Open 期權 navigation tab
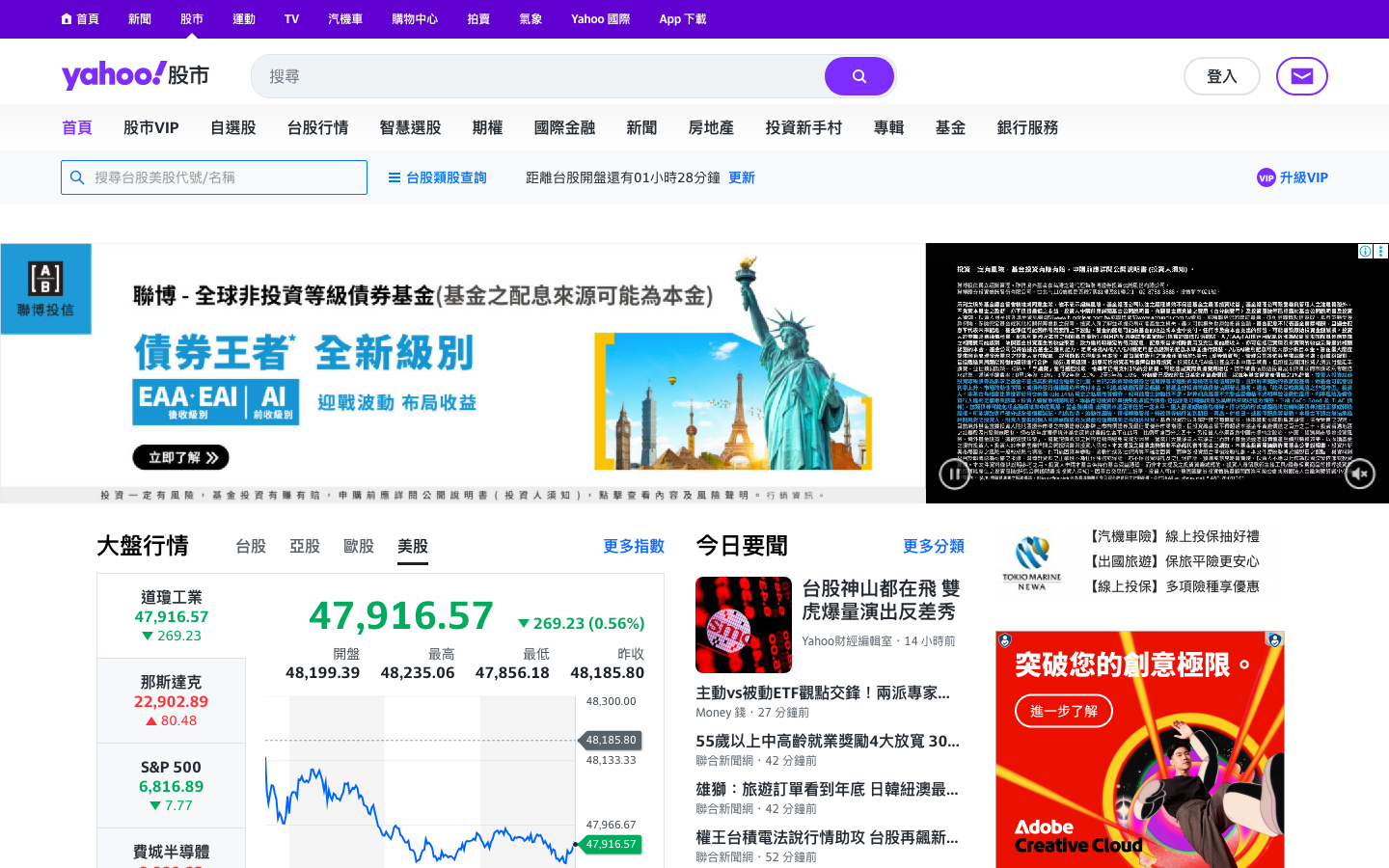Viewport: 1389px width, 868px height. [488, 127]
